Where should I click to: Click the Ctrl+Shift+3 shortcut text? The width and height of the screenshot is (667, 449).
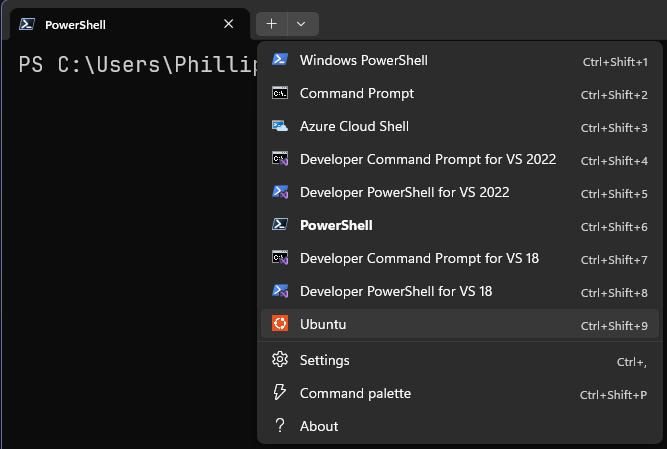(614, 128)
